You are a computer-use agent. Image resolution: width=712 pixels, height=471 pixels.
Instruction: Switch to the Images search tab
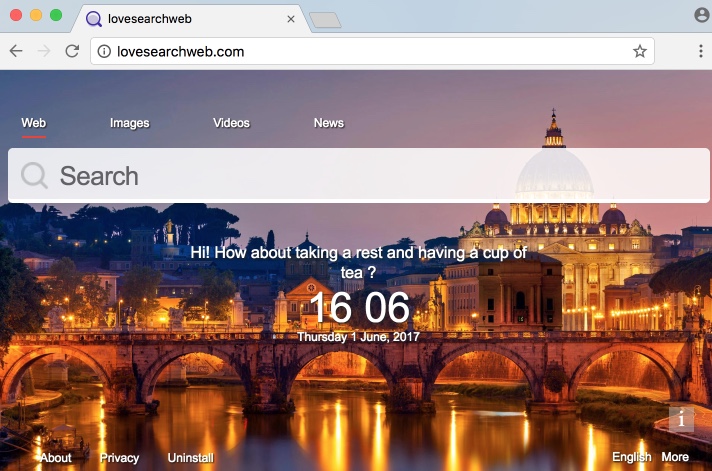click(129, 123)
